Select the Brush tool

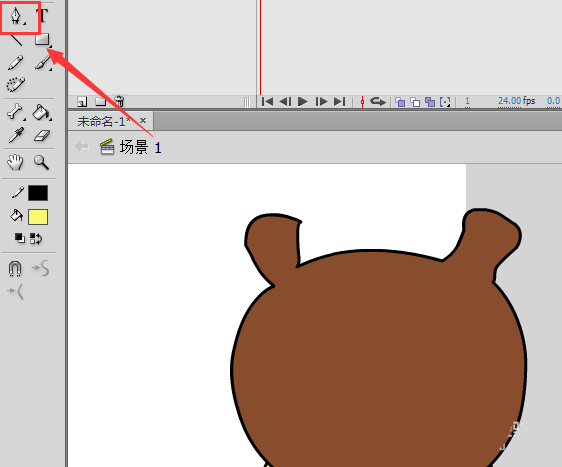[x=43, y=63]
